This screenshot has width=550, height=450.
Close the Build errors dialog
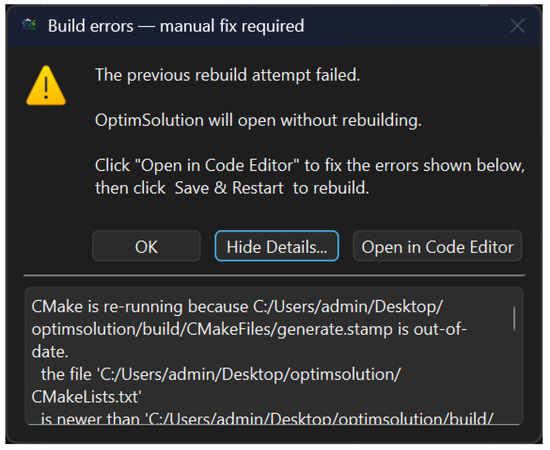tap(517, 26)
